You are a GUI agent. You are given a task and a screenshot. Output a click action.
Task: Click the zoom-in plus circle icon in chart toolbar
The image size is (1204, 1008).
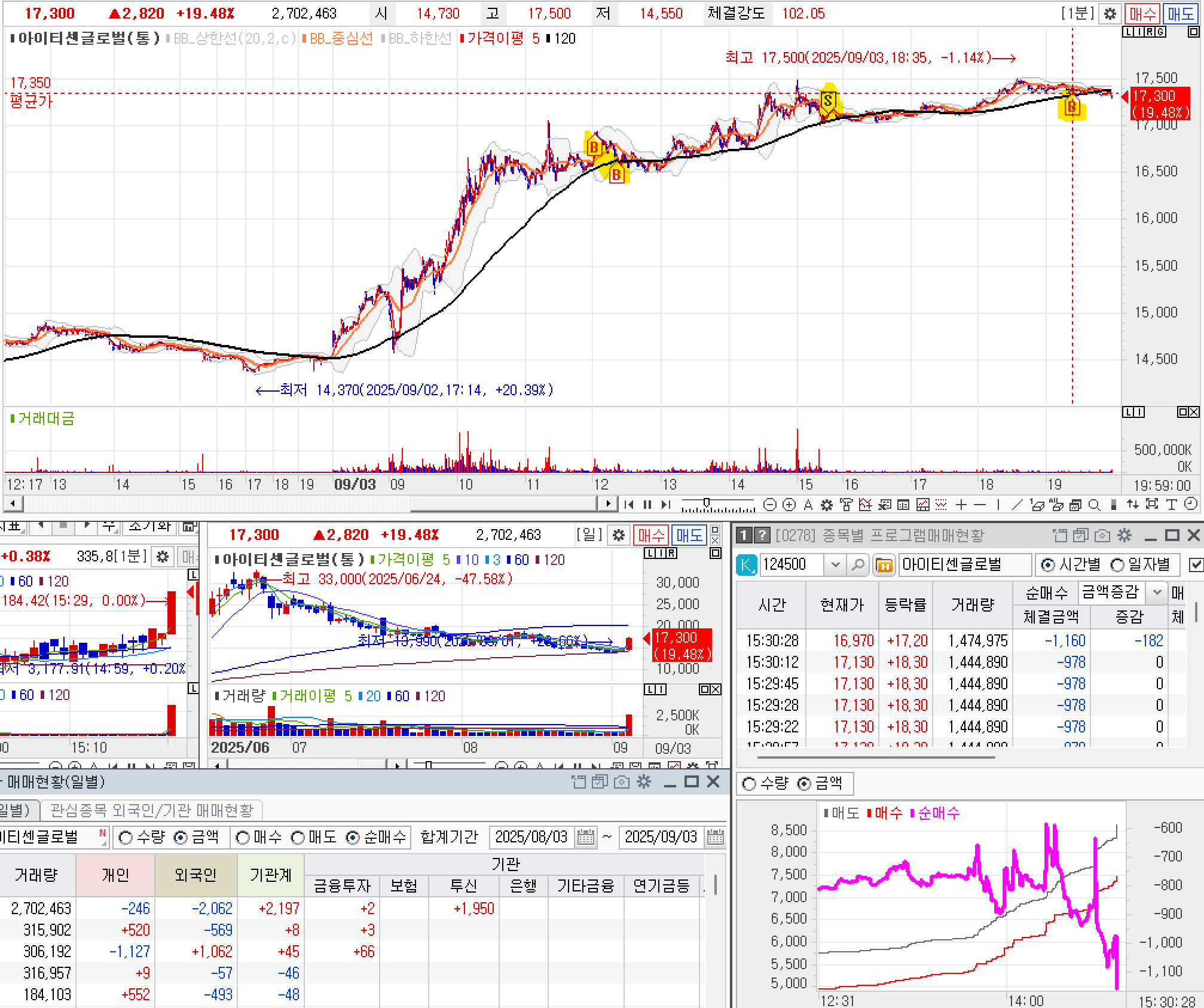[789, 505]
